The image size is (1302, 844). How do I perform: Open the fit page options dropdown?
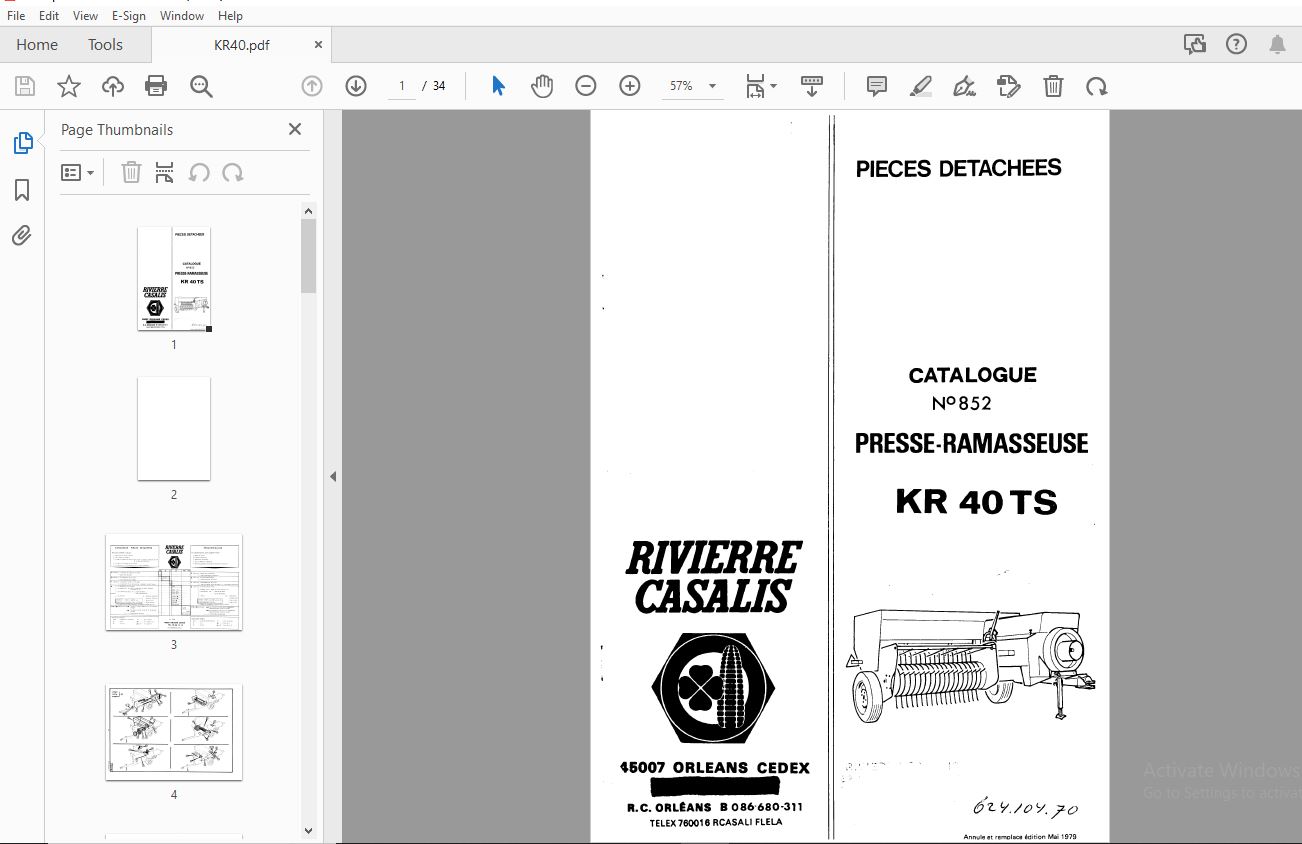pos(761,86)
